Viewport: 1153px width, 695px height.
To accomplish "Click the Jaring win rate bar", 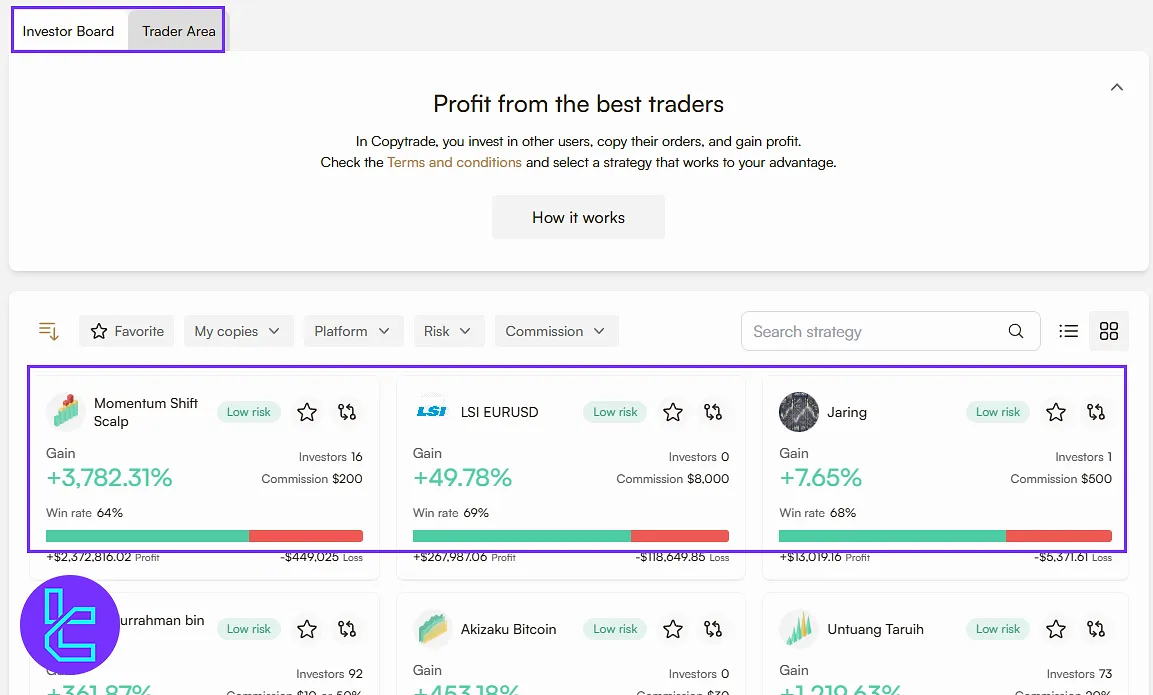I will (945, 536).
